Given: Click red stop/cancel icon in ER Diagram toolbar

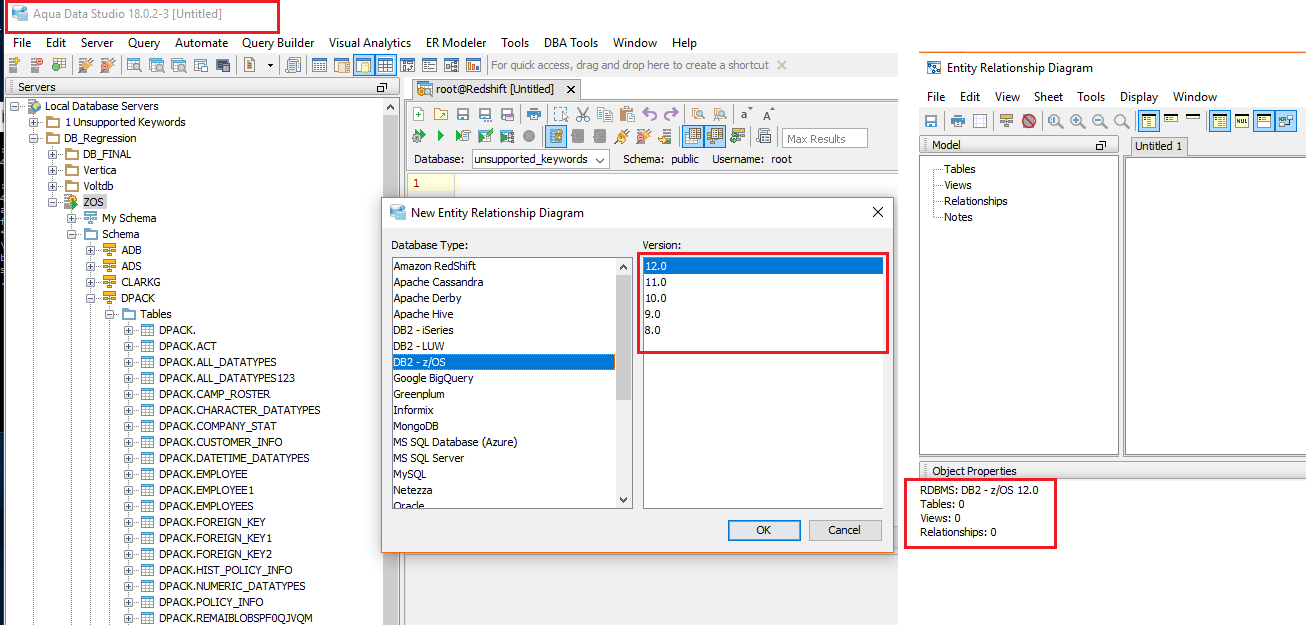Looking at the screenshot, I should pyautogui.click(x=1029, y=121).
